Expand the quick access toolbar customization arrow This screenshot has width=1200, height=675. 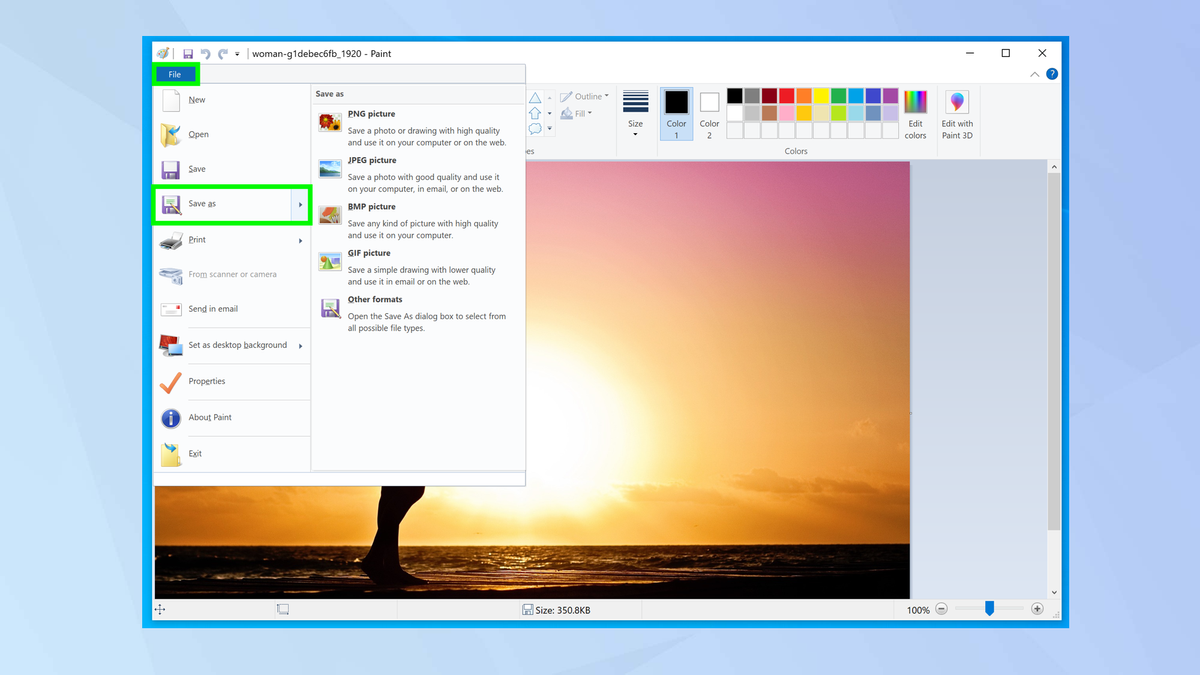[237, 53]
